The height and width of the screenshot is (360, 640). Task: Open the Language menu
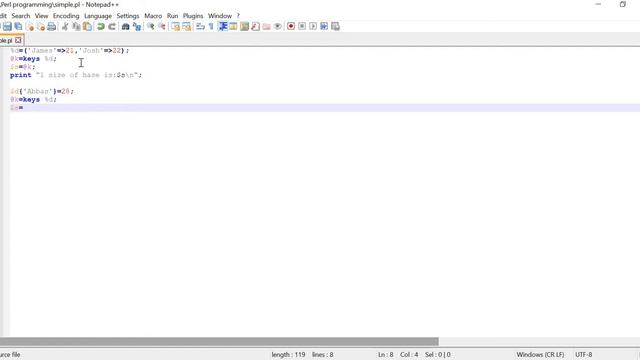point(98,16)
